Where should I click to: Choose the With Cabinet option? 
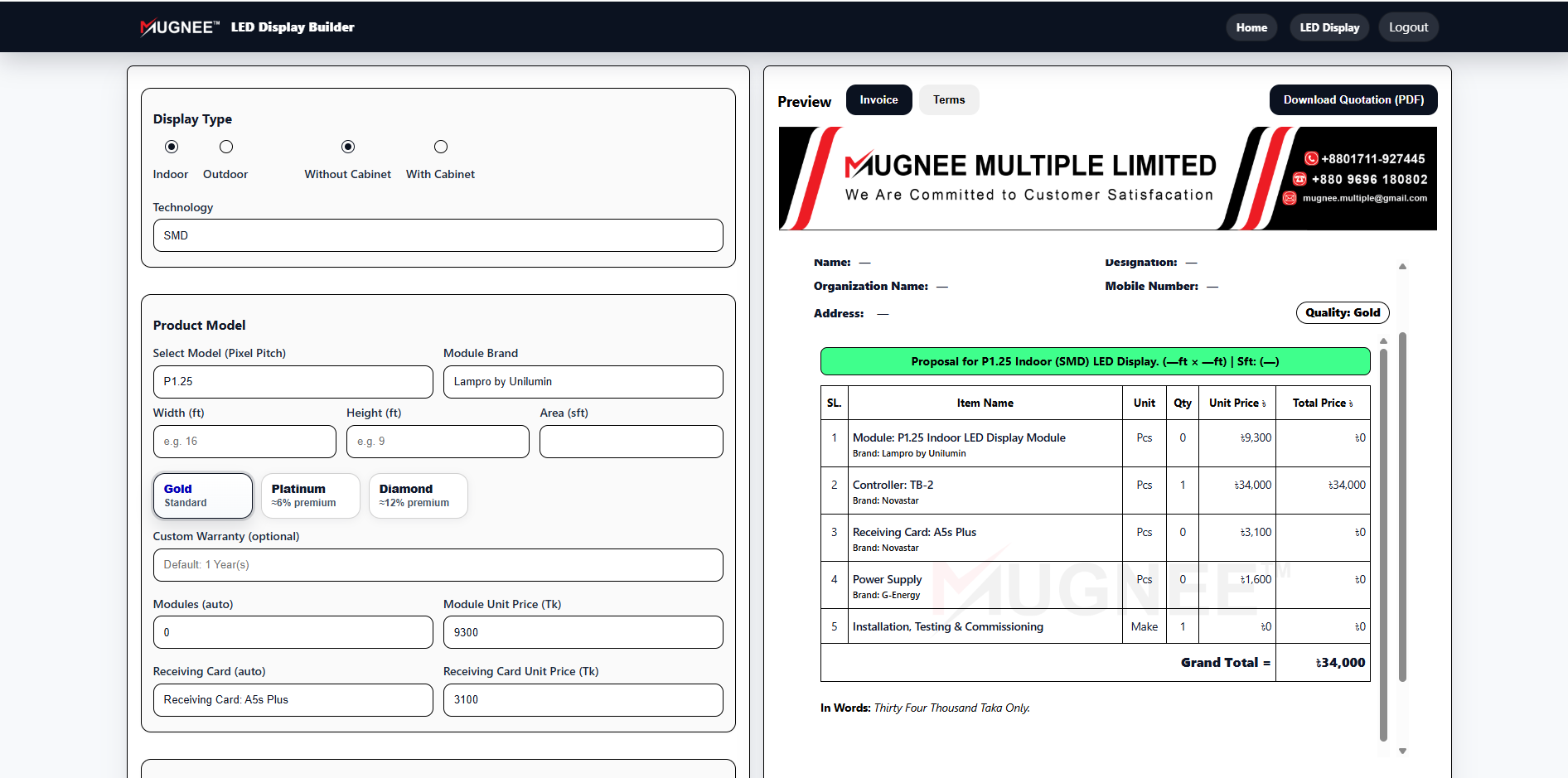[441, 147]
